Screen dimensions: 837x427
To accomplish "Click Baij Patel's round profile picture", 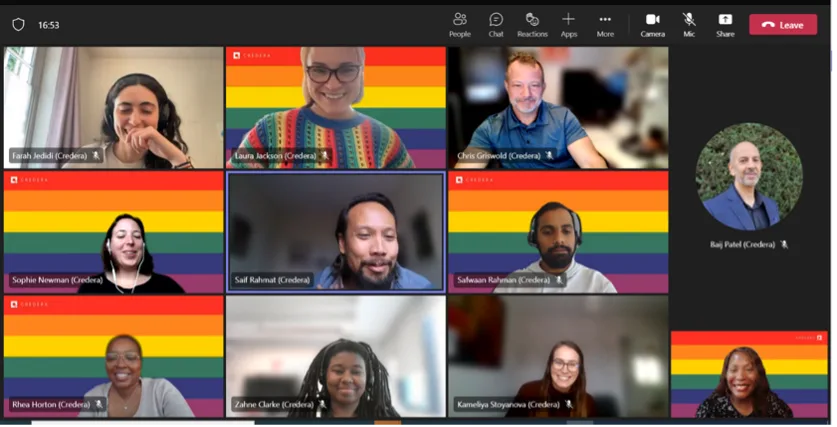I will (x=749, y=177).
